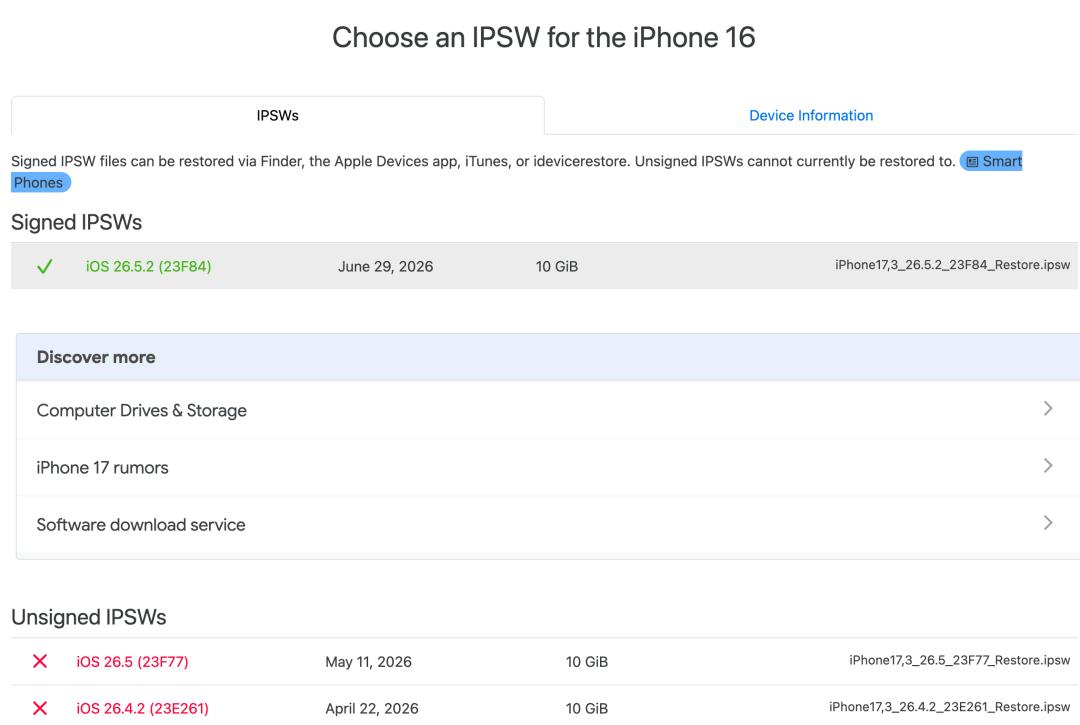This screenshot has width=1080, height=725.
Task: Expand the Software download service chevron
Action: [x=1048, y=523]
